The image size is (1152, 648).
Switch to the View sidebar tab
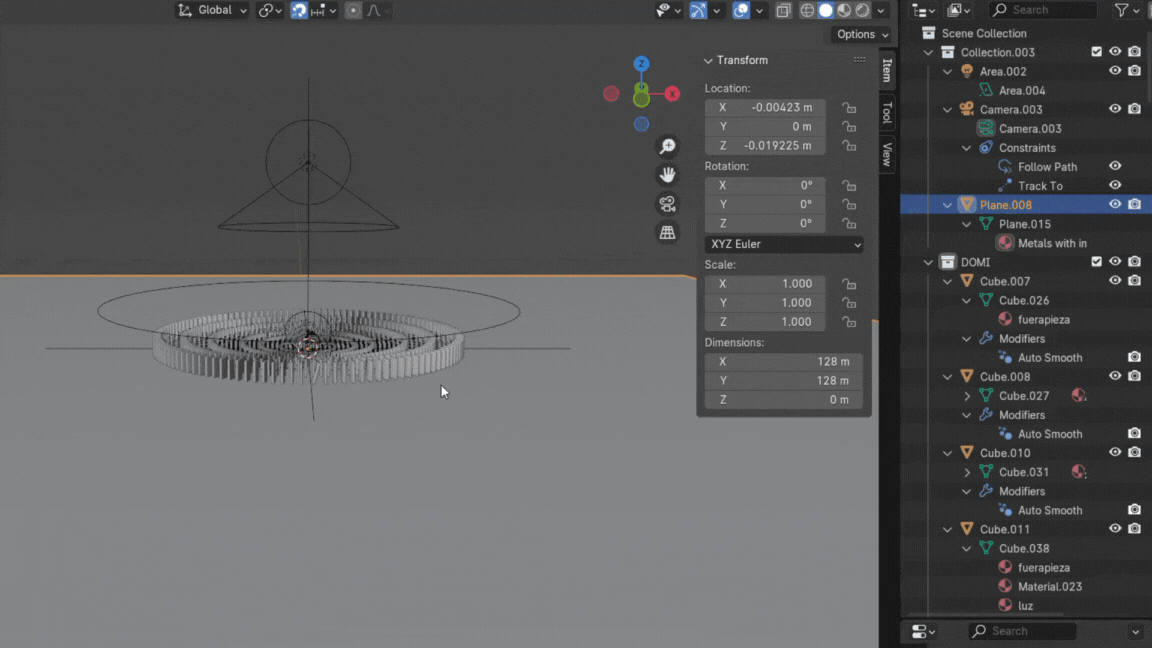tap(886, 154)
